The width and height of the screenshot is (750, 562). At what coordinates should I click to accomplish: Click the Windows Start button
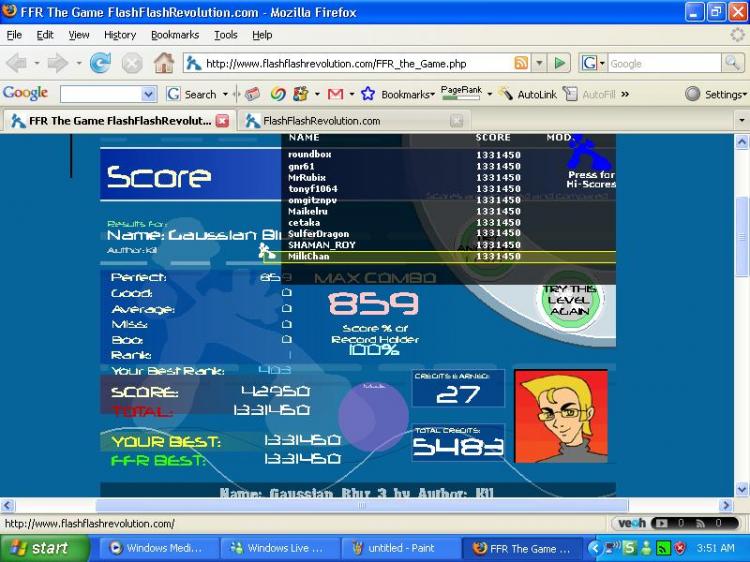[45, 548]
